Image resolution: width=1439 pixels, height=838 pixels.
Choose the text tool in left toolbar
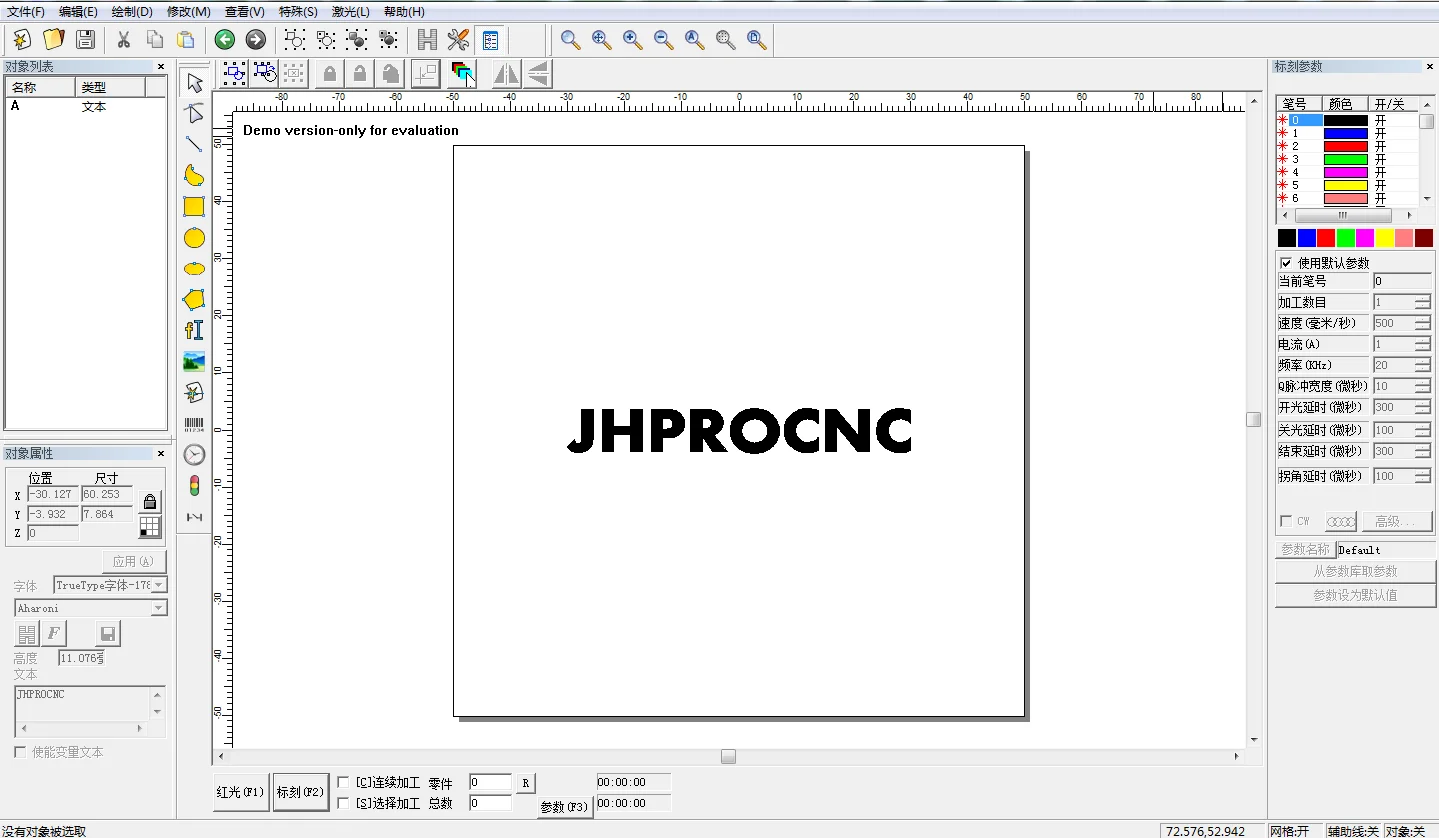point(194,330)
